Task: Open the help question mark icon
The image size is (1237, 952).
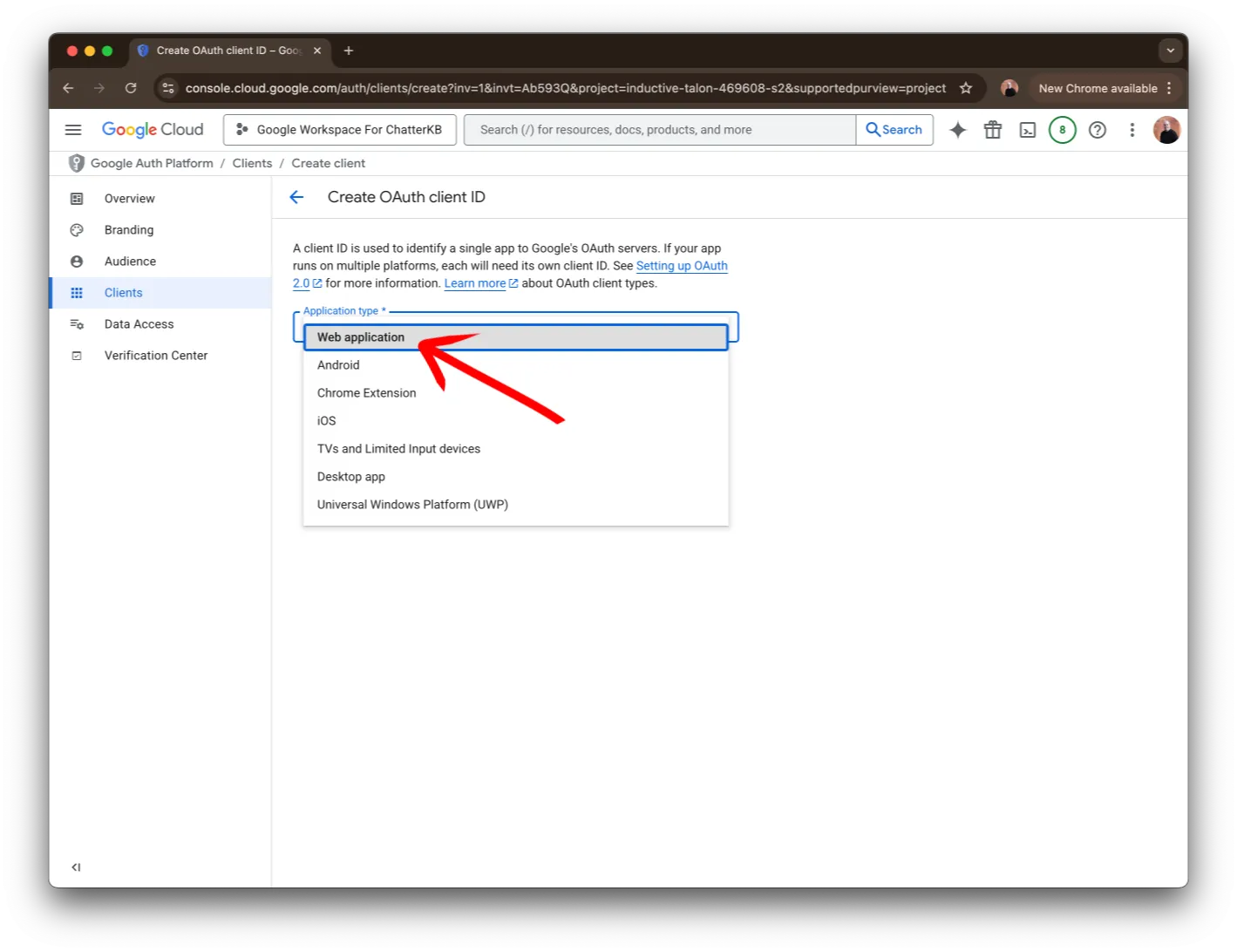Action: tap(1098, 130)
